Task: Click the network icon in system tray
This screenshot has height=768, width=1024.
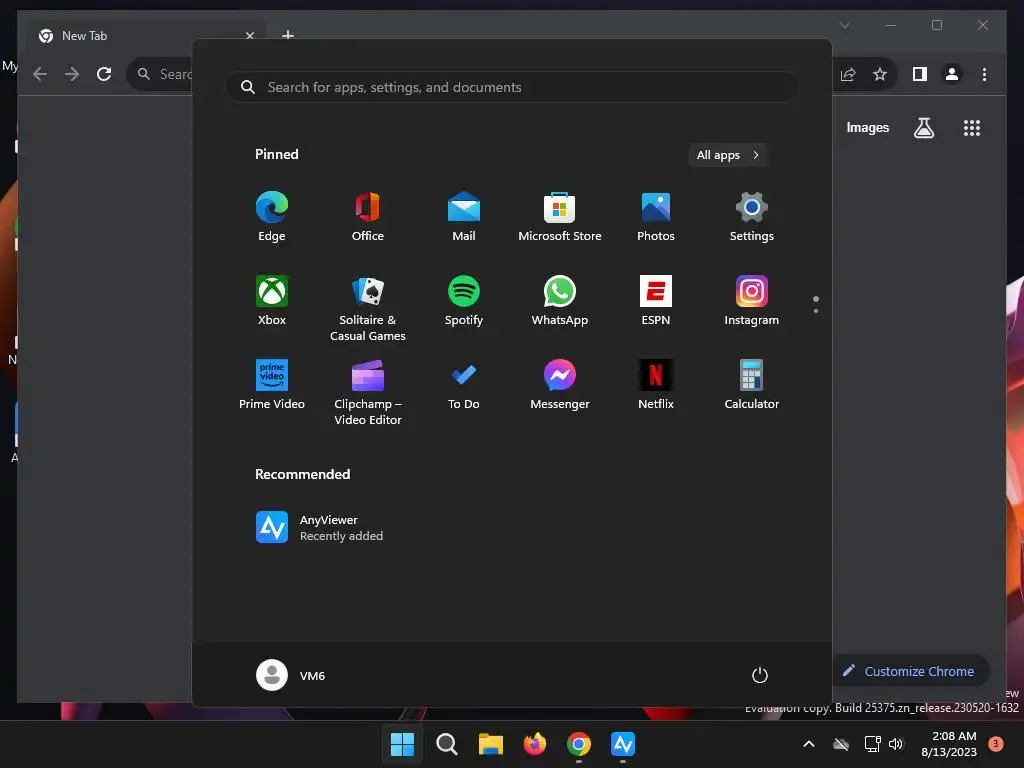Action: [x=872, y=744]
